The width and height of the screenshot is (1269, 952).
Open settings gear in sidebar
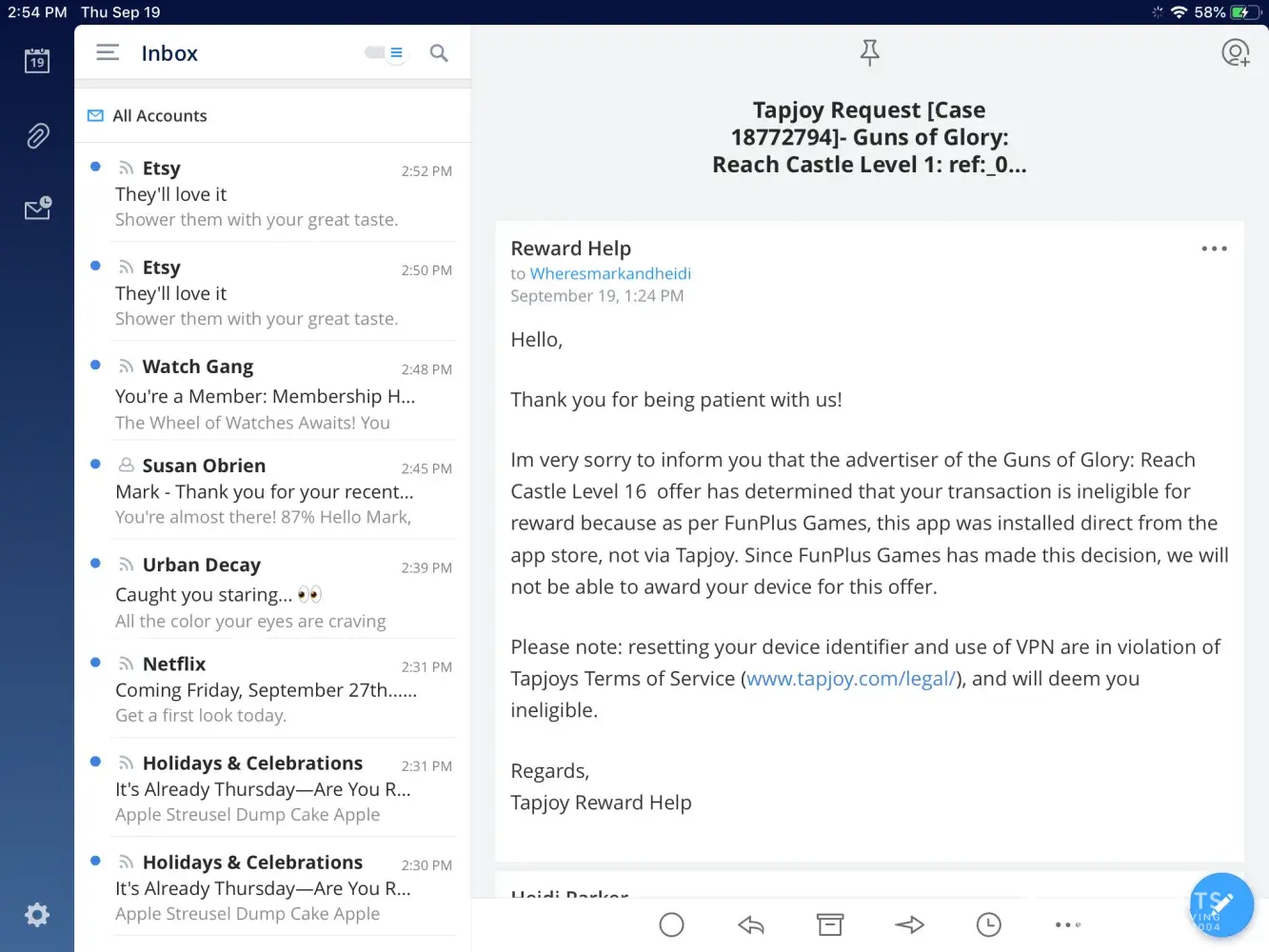point(37,915)
